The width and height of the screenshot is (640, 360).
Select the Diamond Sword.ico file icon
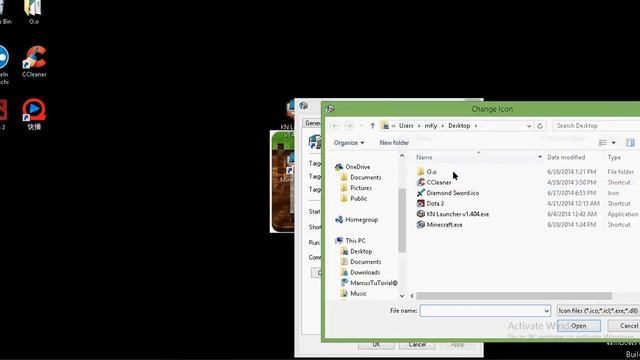tap(421, 193)
